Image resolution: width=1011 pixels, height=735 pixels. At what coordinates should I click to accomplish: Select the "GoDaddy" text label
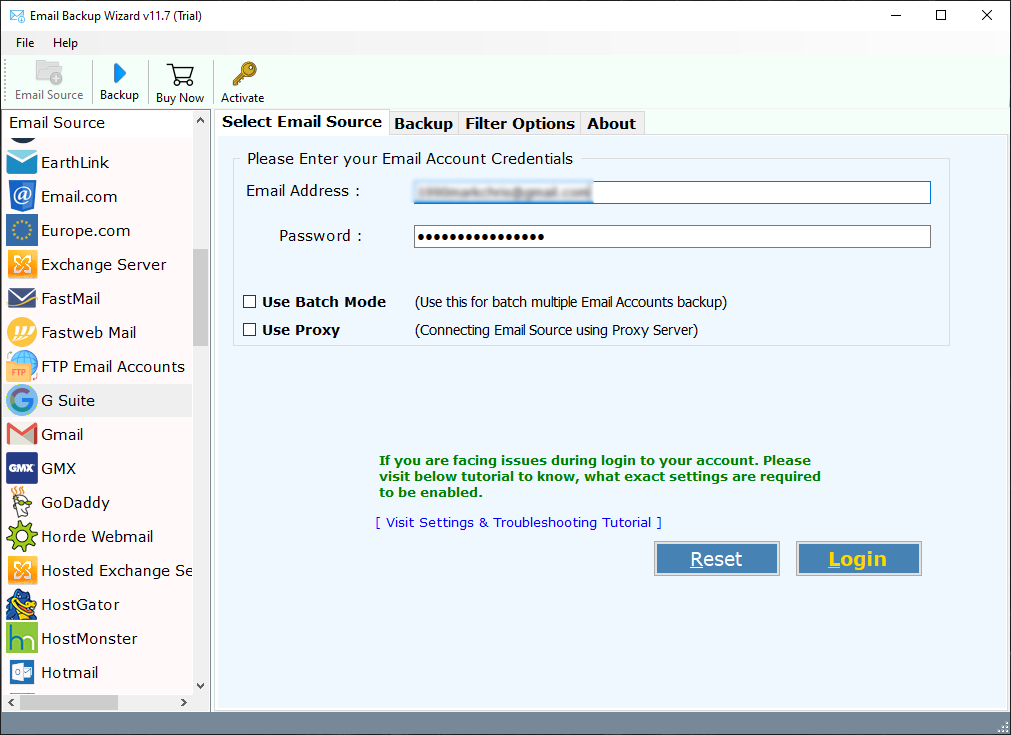coord(75,502)
